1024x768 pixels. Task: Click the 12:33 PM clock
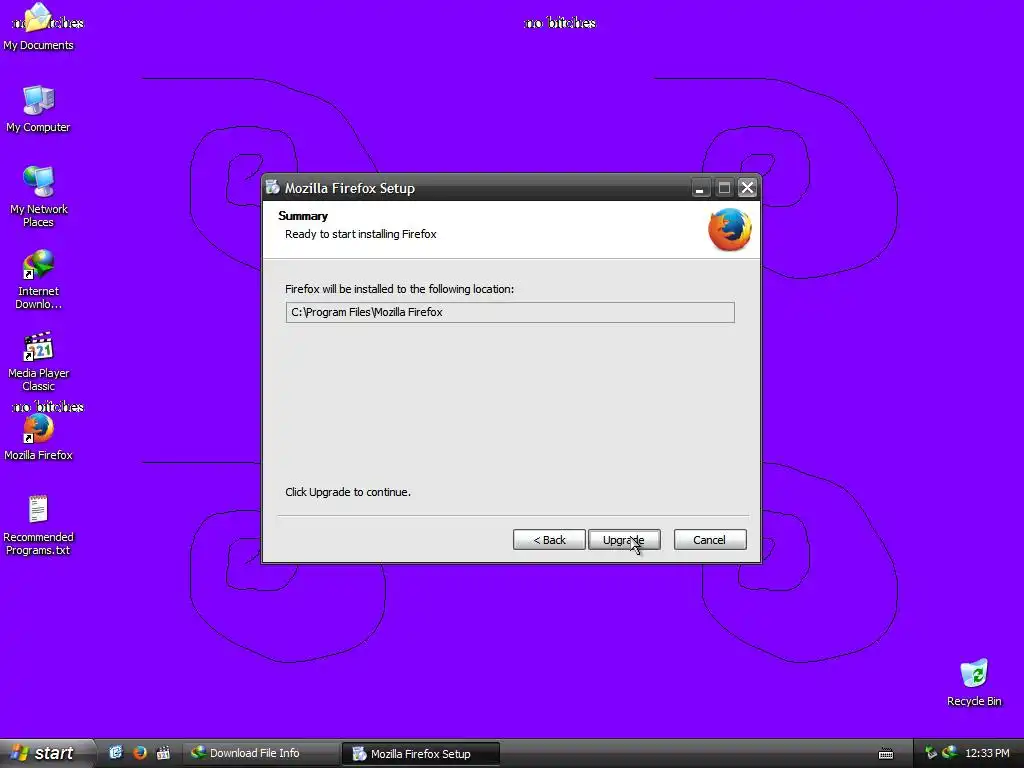987,753
